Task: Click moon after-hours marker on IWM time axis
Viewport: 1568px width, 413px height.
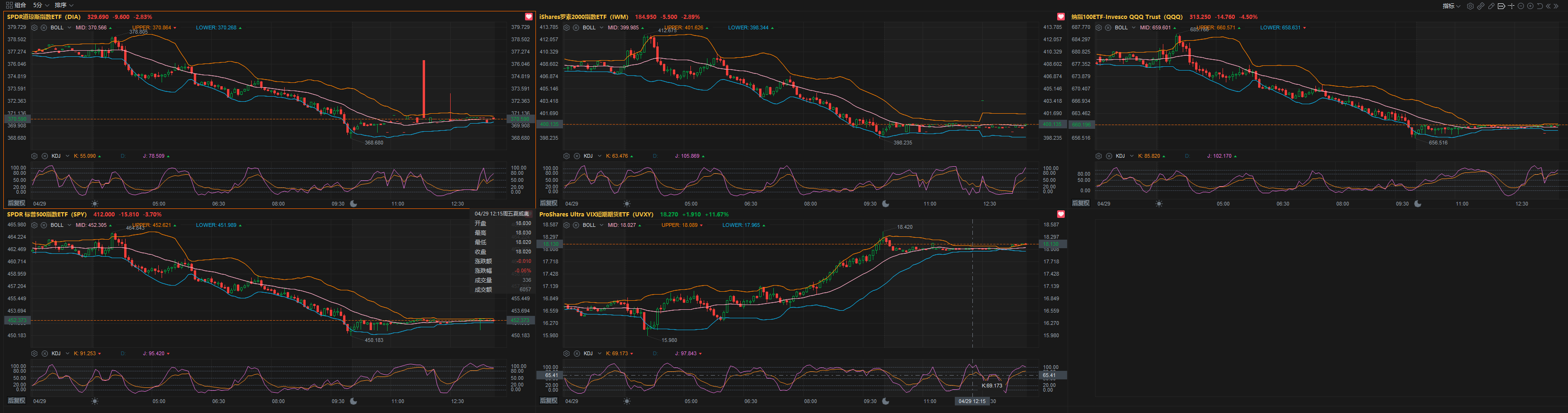Action: [886, 204]
